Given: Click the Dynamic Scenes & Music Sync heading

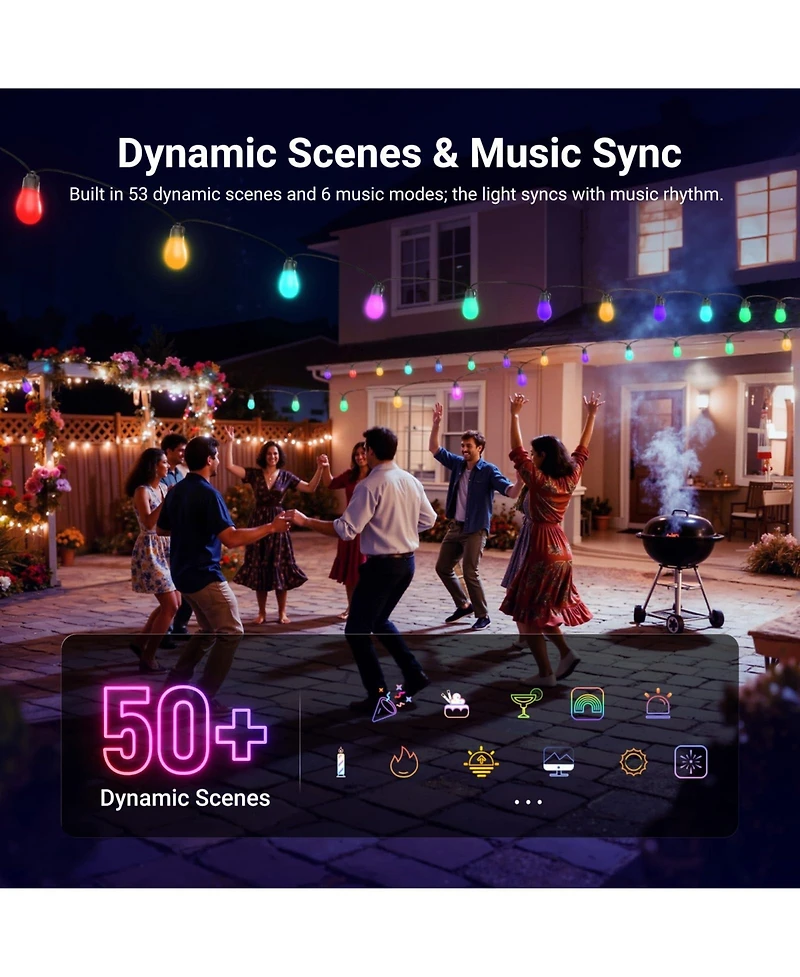Looking at the screenshot, I should 399,153.
